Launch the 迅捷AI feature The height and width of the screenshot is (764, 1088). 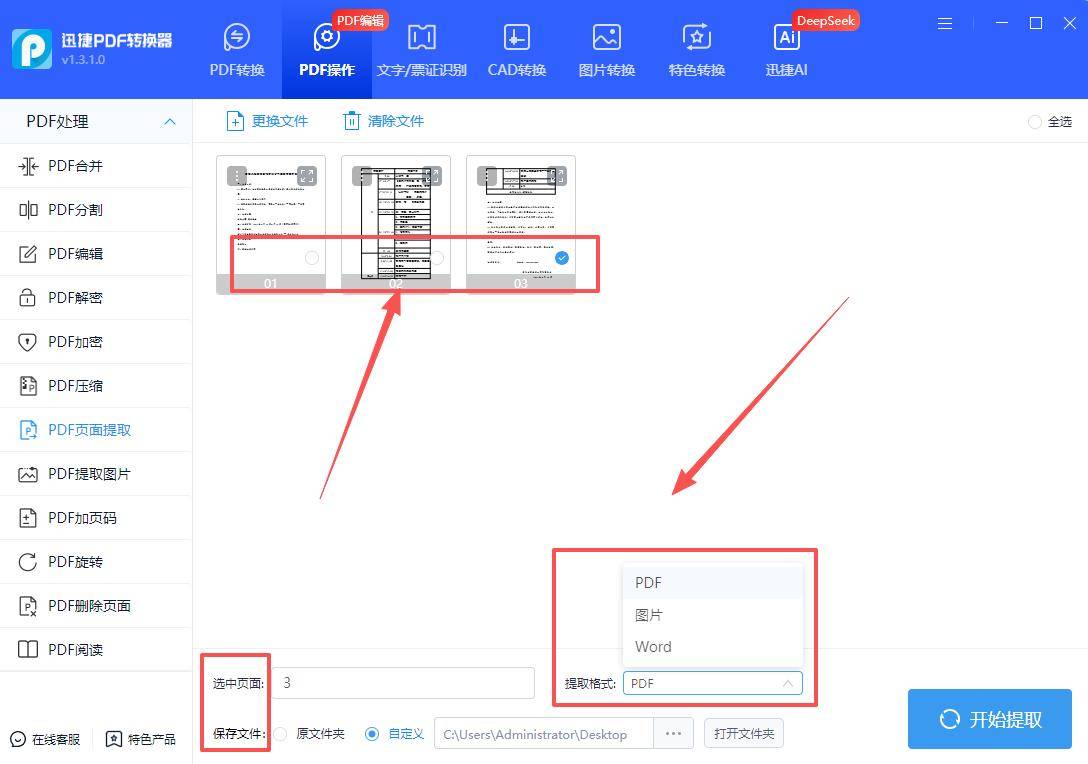785,48
